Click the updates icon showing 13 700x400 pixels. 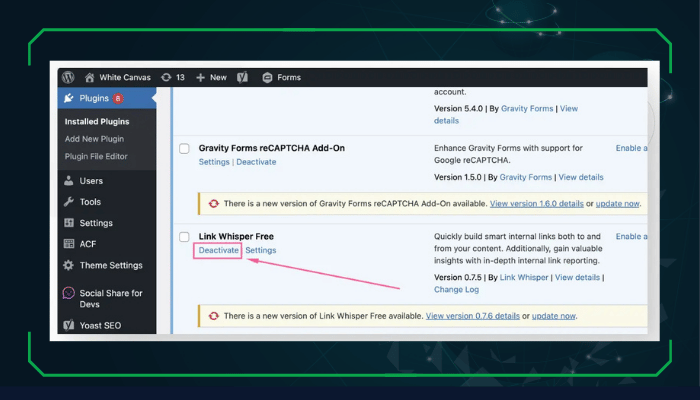pyautogui.click(x=166, y=77)
